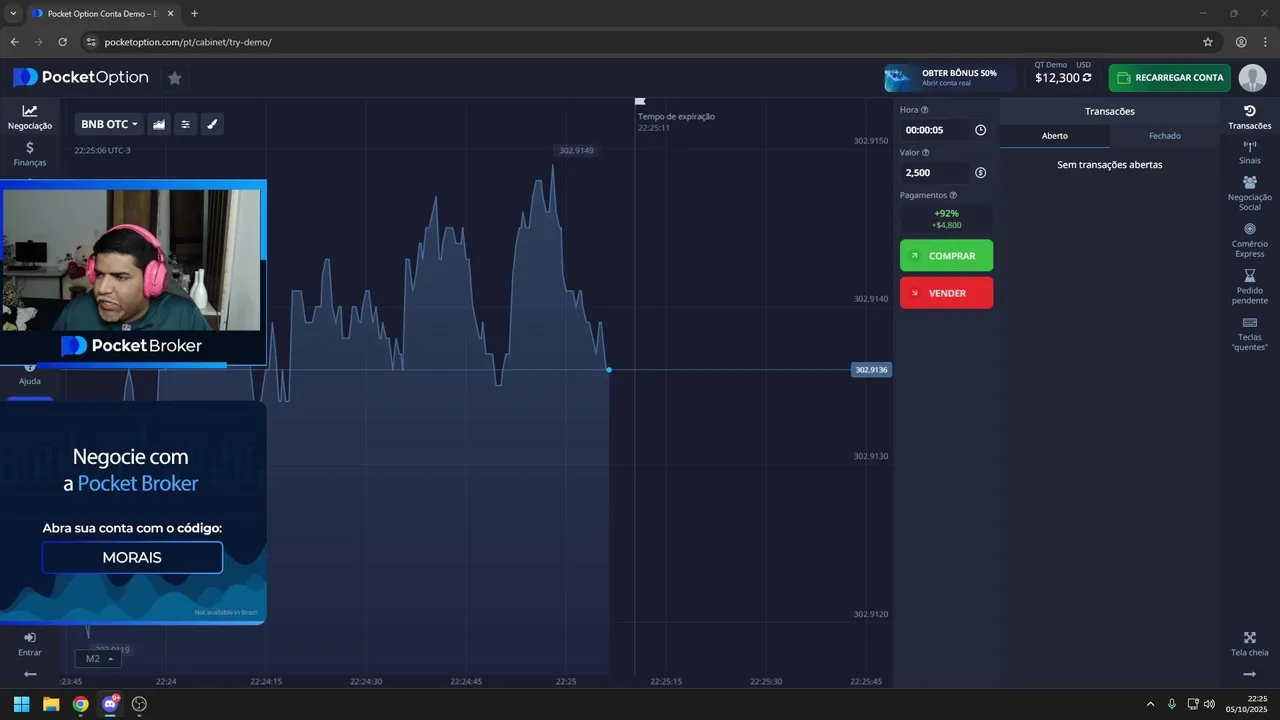Bookmark this page in Chrome
Screen dimensions: 1280x720
pos(1207,42)
